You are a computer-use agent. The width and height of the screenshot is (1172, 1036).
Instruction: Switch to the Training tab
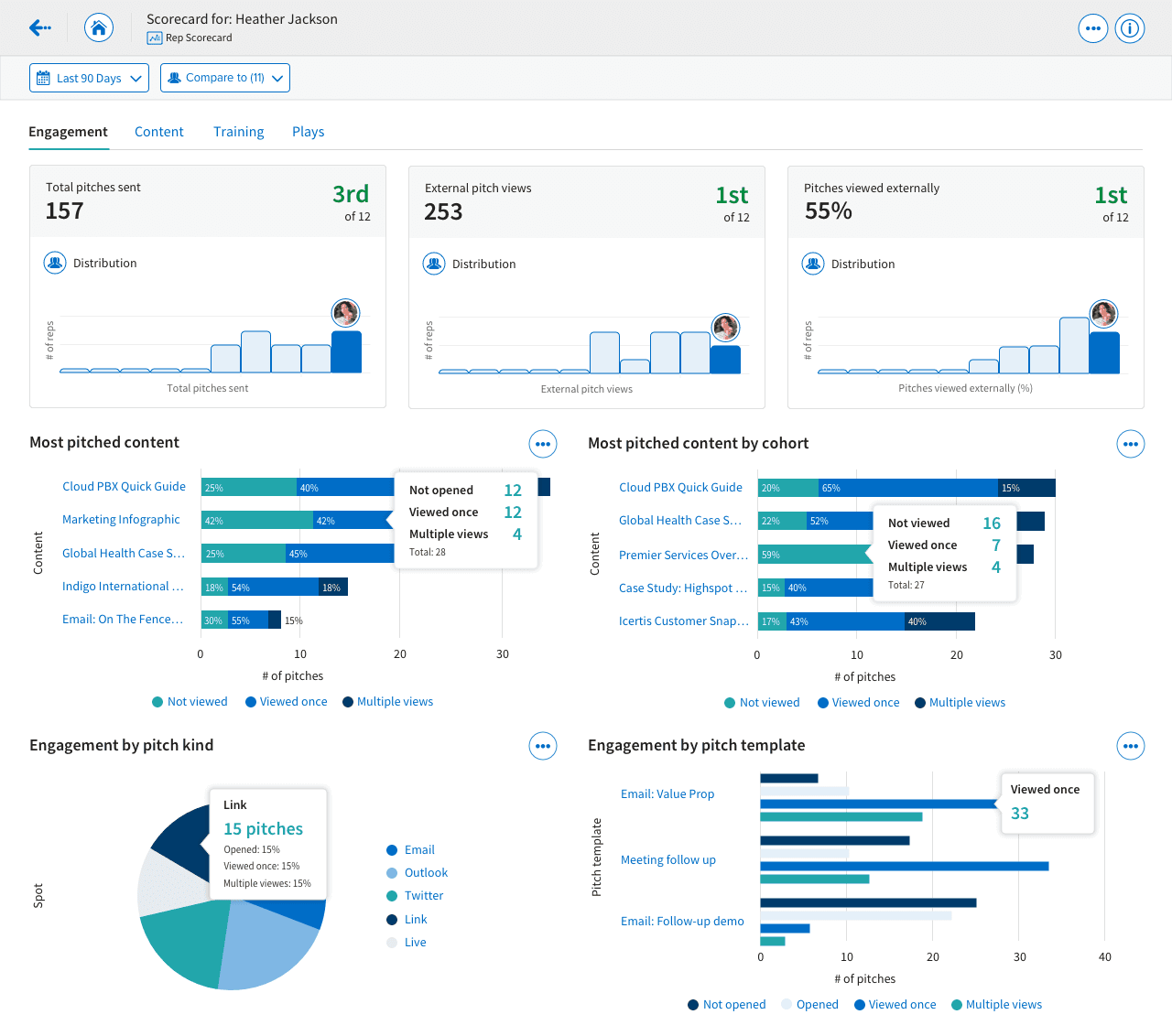239,132
